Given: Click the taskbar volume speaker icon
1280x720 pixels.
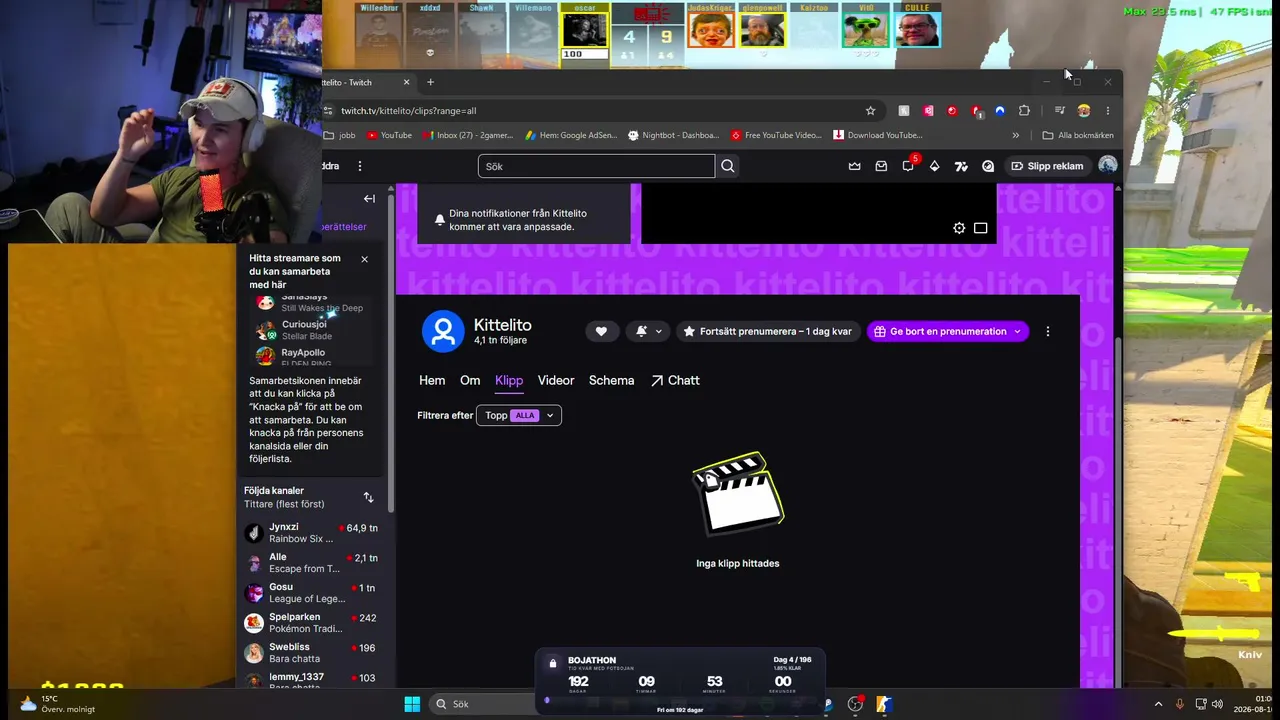Looking at the screenshot, I should click(x=1218, y=704).
